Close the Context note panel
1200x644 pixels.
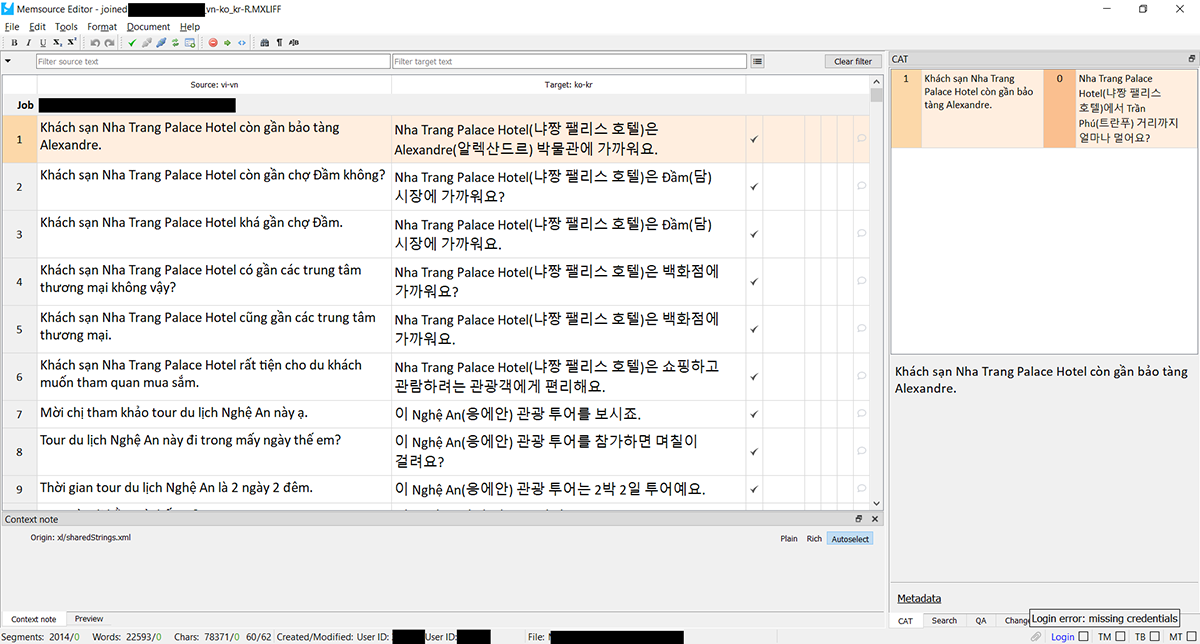pos(875,519)
